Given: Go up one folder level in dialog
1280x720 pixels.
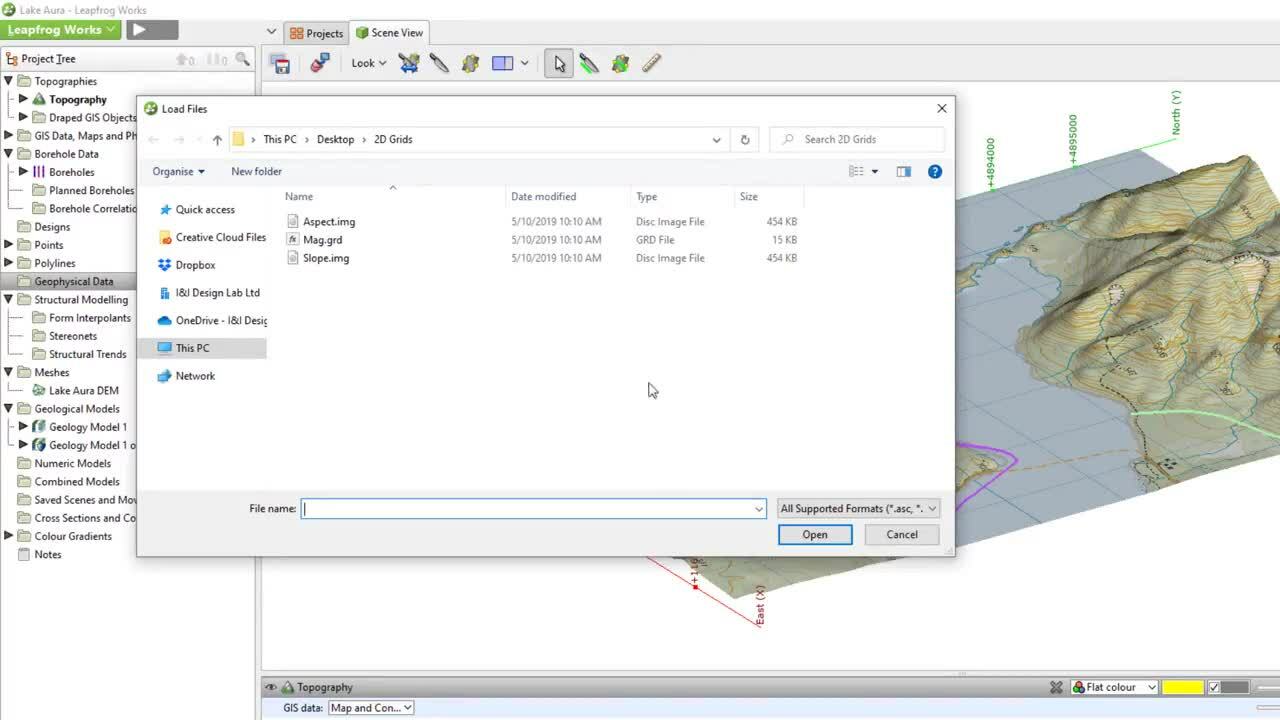Looking at the screenshot, I should click(217, 140).
